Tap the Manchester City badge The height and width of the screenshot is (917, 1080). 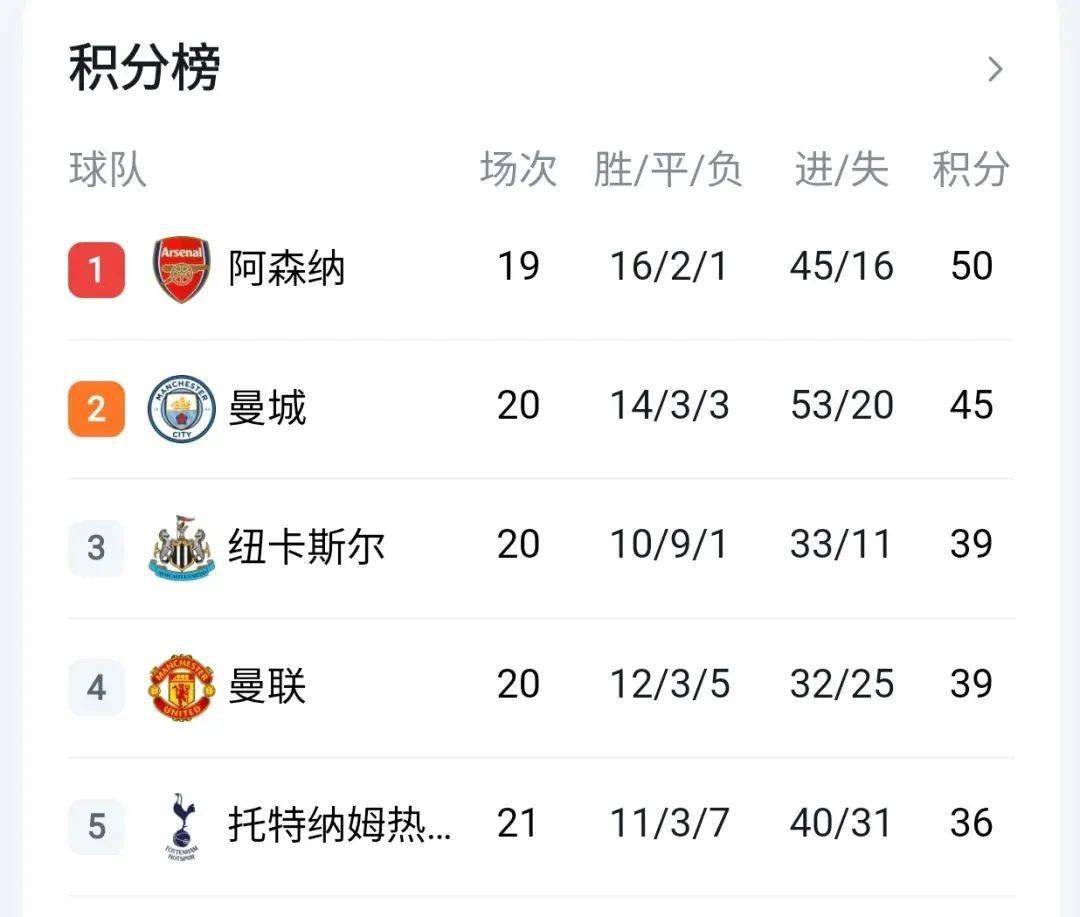(x=181, y=409)
